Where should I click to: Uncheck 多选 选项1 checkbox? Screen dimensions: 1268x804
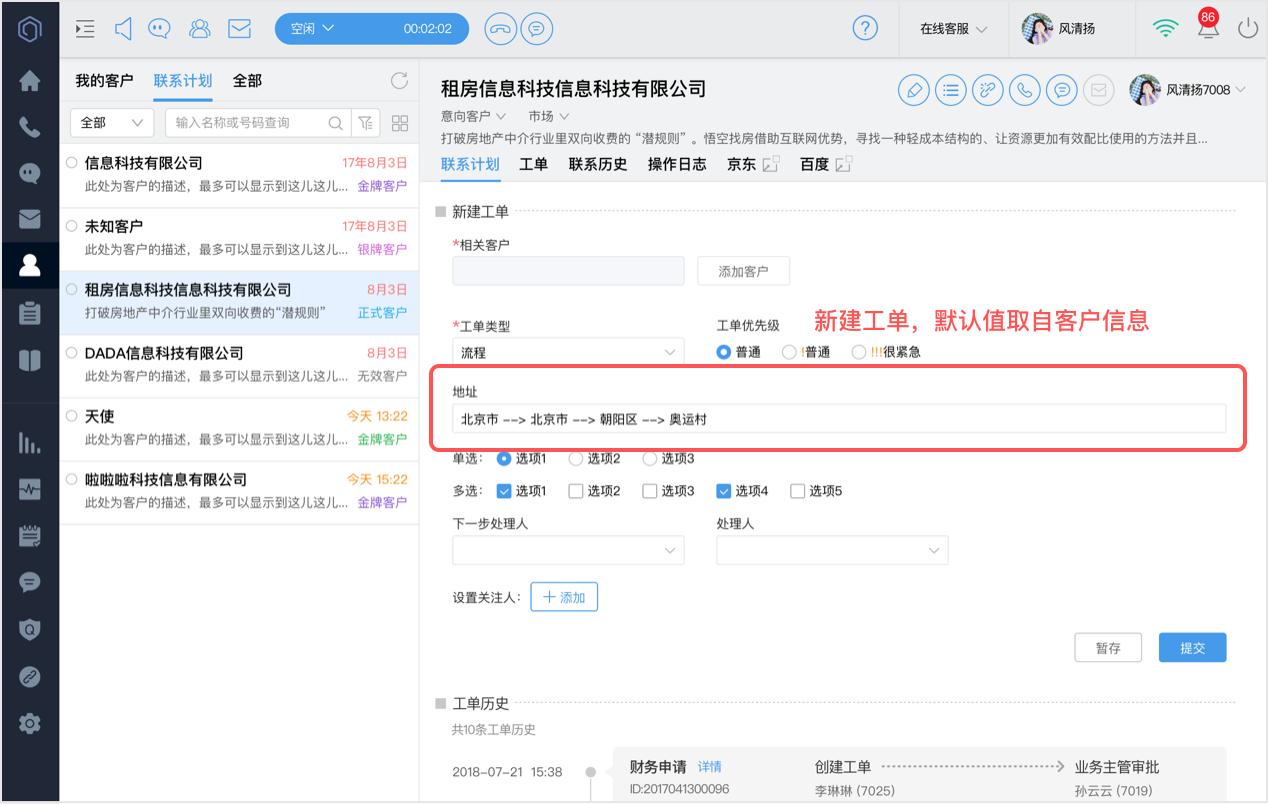coord(504,491)
